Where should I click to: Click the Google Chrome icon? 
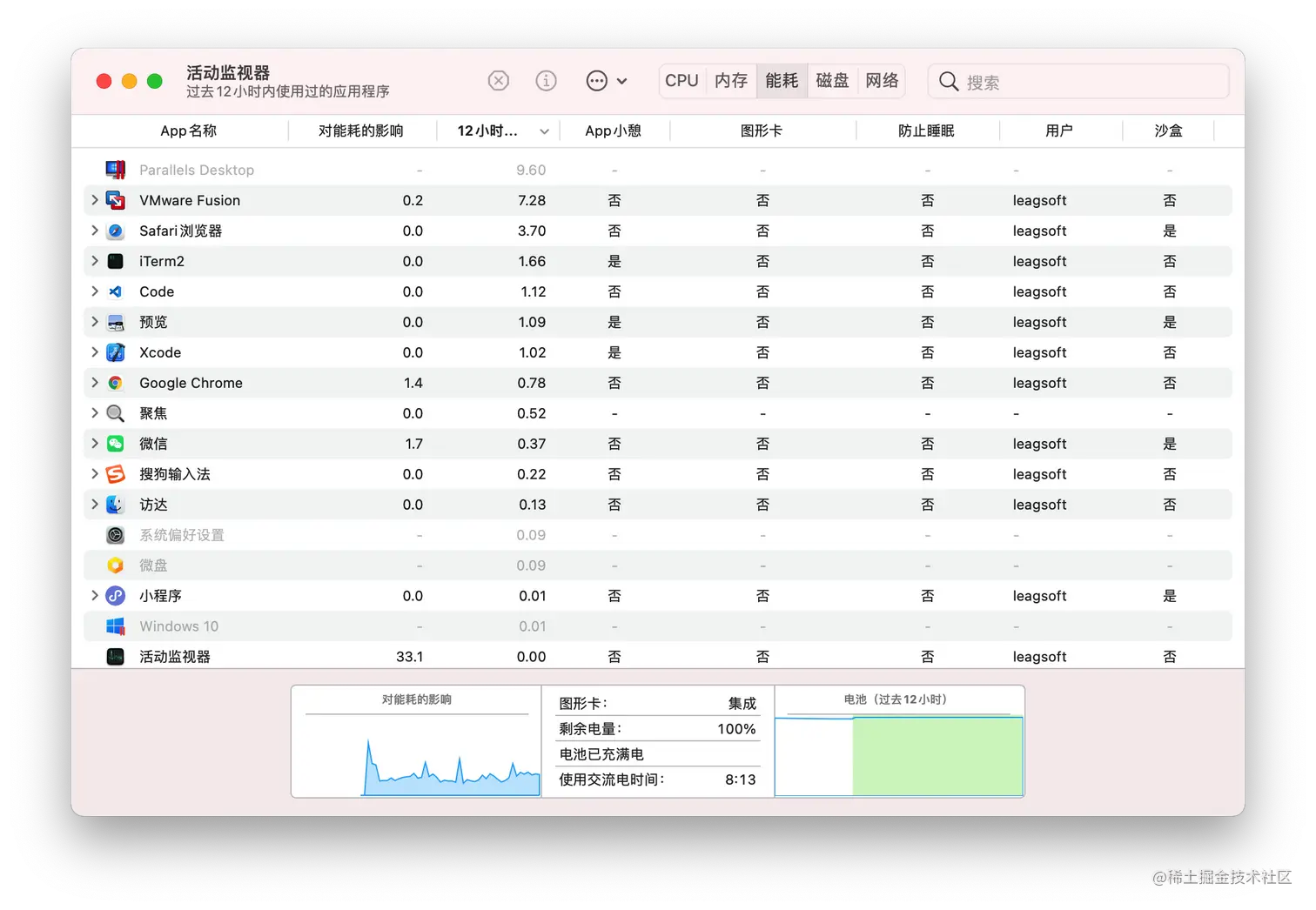coord(115,383)
